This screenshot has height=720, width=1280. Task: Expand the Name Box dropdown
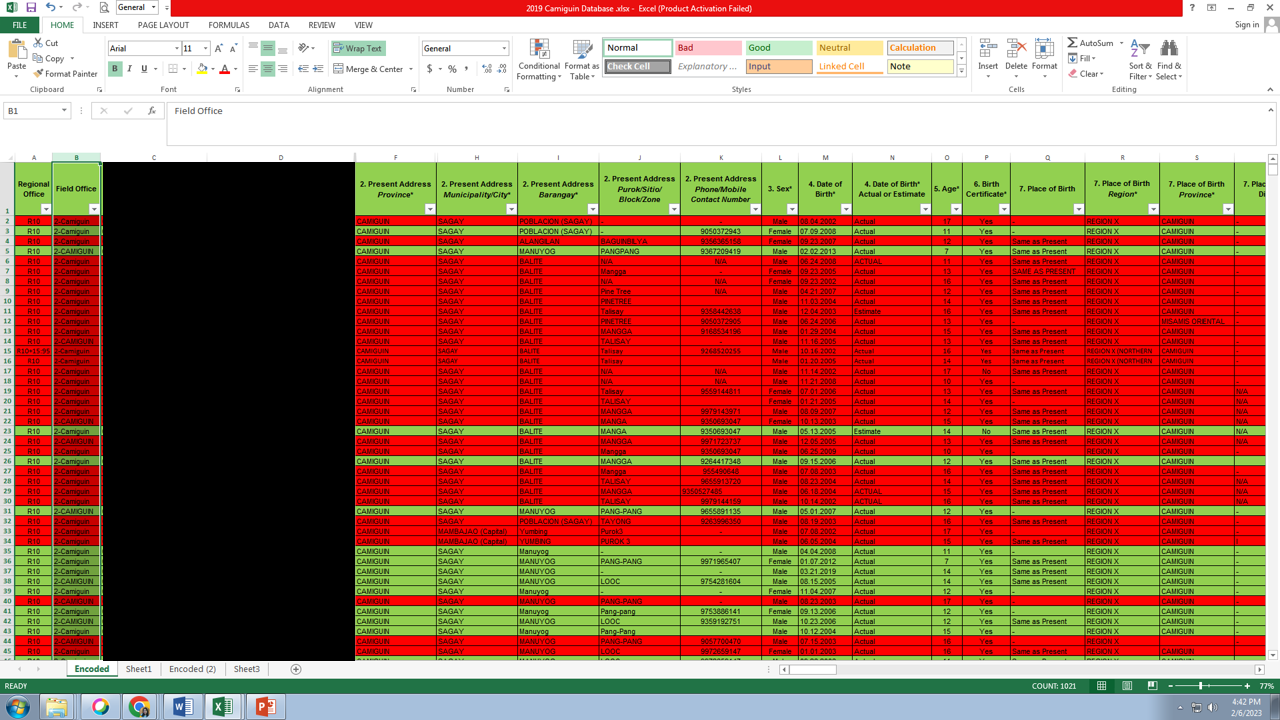pyautogui.click(x=64, y=111)
